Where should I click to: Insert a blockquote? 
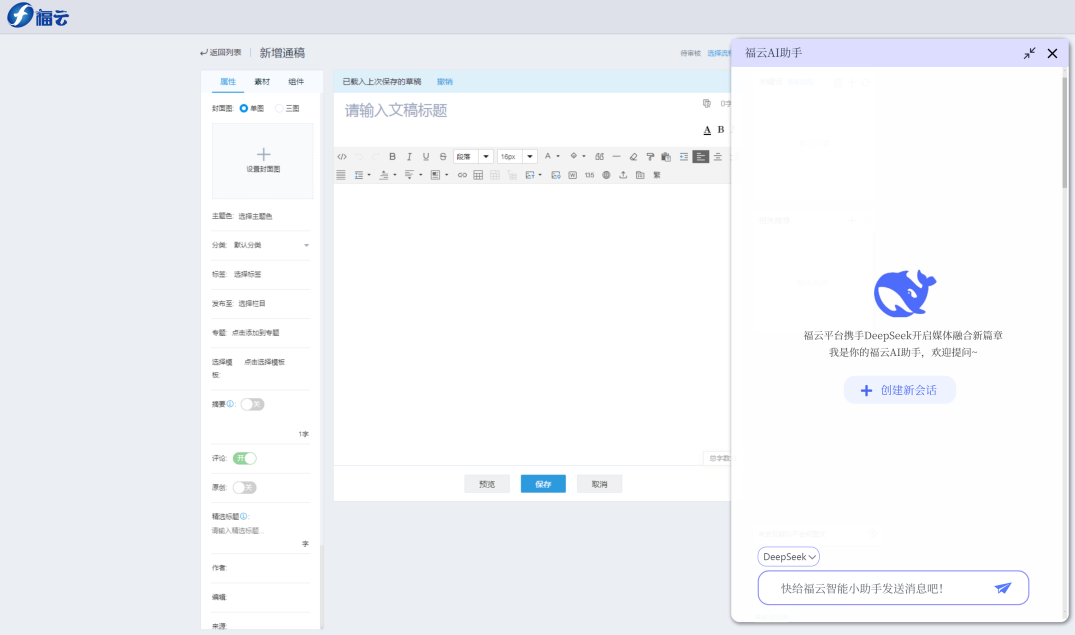tap(599, 157)
